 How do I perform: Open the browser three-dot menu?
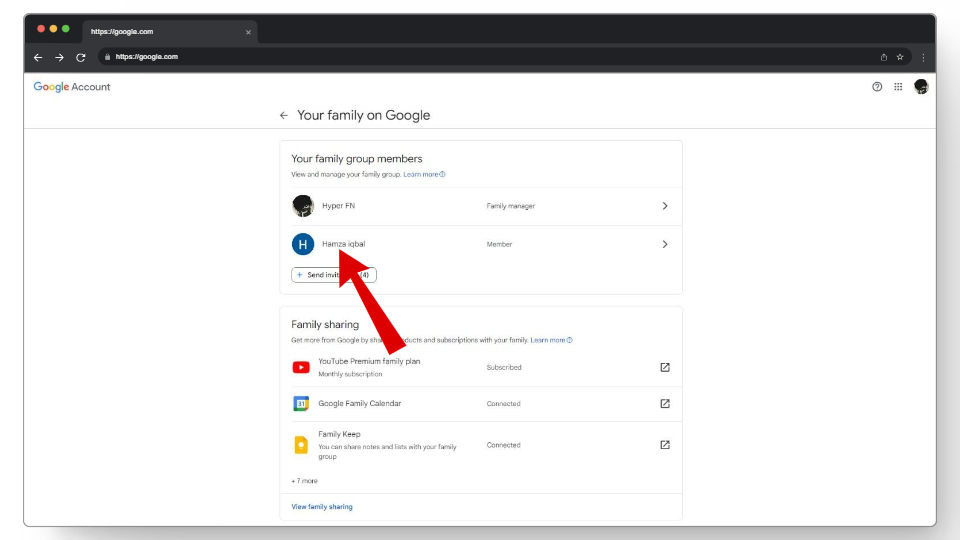click(x=923, y=57)
